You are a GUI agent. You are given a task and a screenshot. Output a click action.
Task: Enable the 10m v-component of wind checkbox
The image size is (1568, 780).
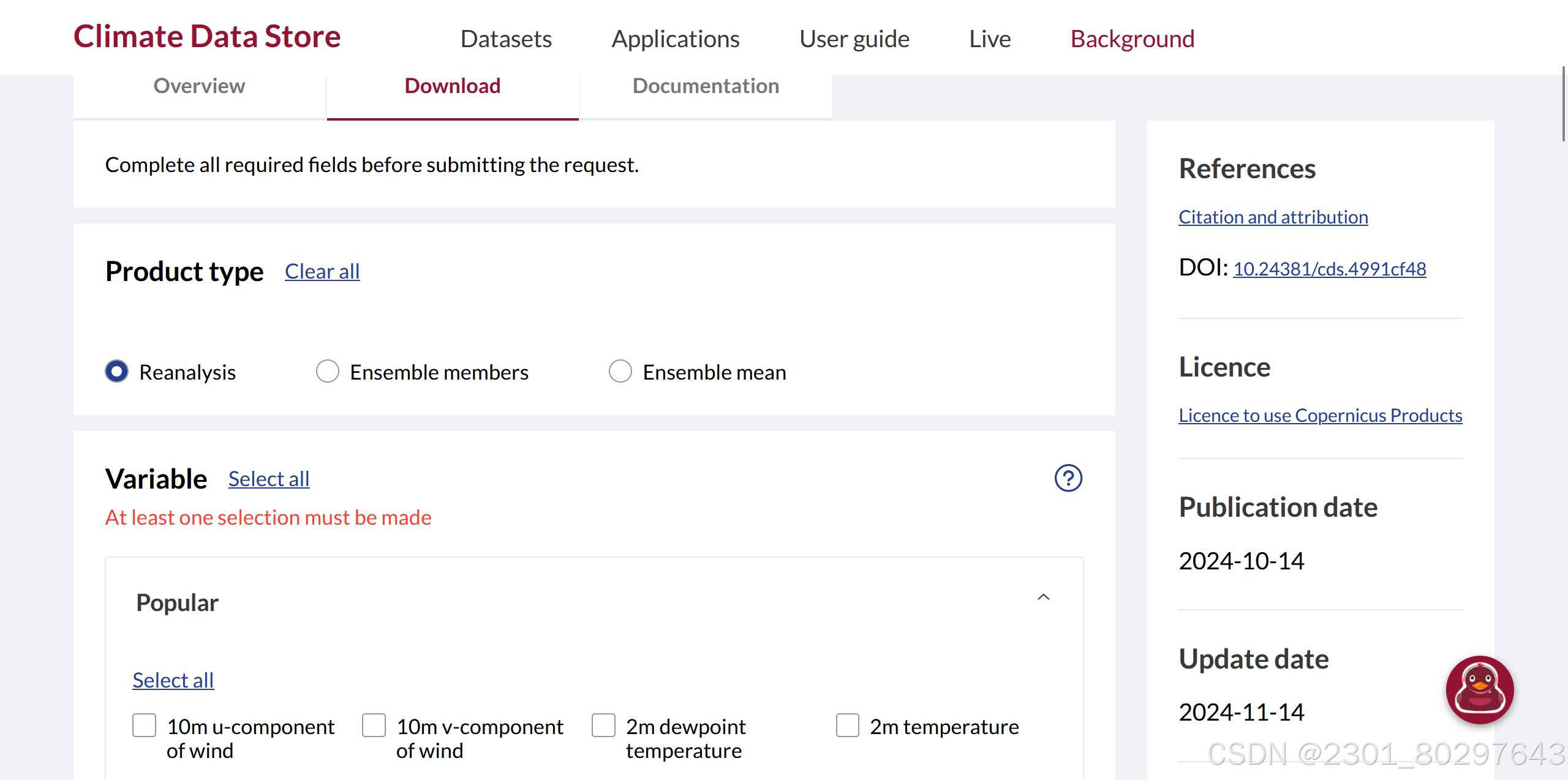(x=374, y=726)
